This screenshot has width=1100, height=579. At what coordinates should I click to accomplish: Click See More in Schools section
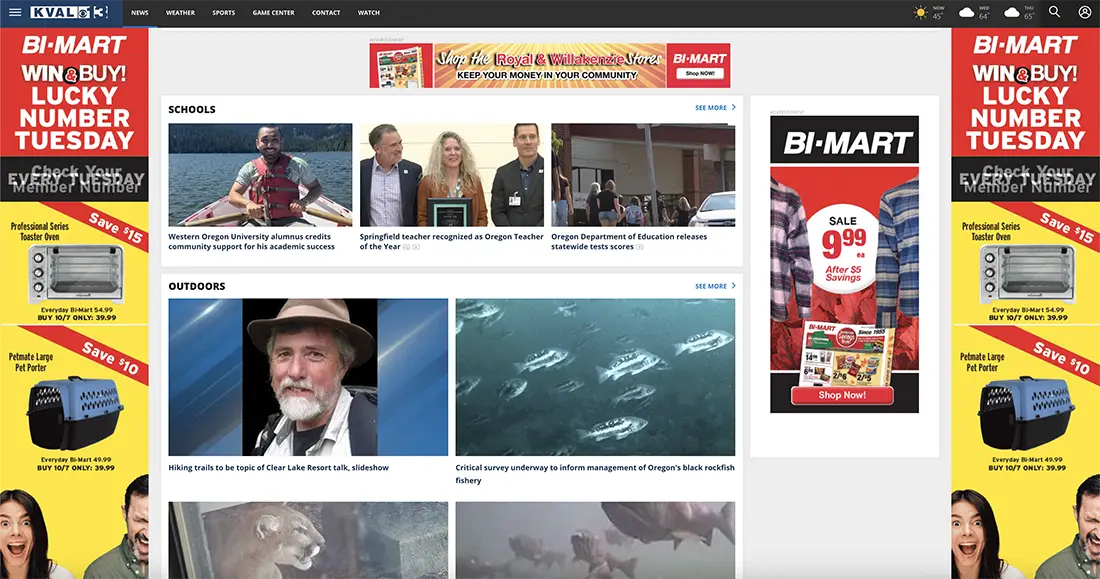(715, 108)
